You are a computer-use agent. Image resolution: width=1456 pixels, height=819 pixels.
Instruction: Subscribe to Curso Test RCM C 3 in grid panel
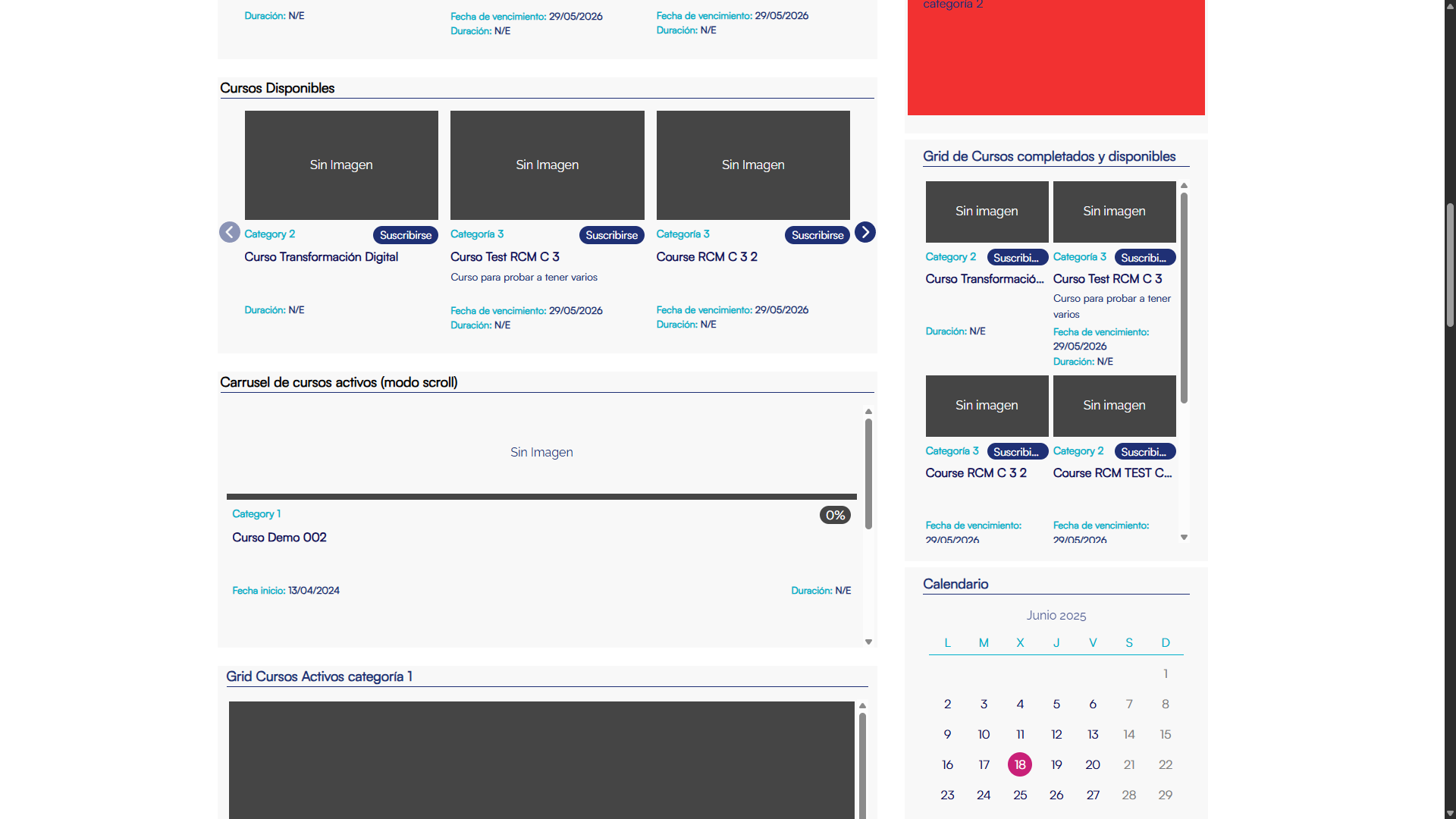(x=1145, y=258)
